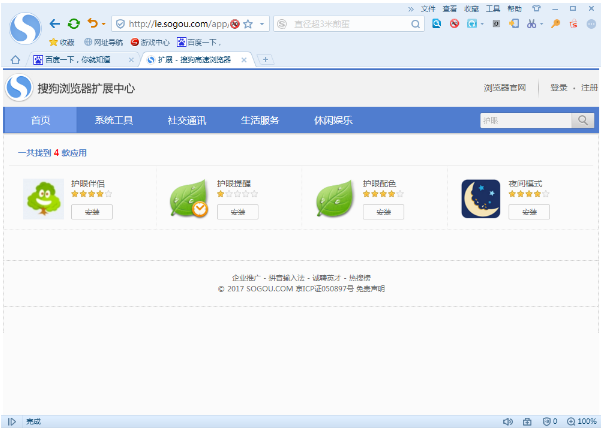Click the red blocked icon in address bar
604x435 pixels.
pyautogui.click(x=235, y=24)
